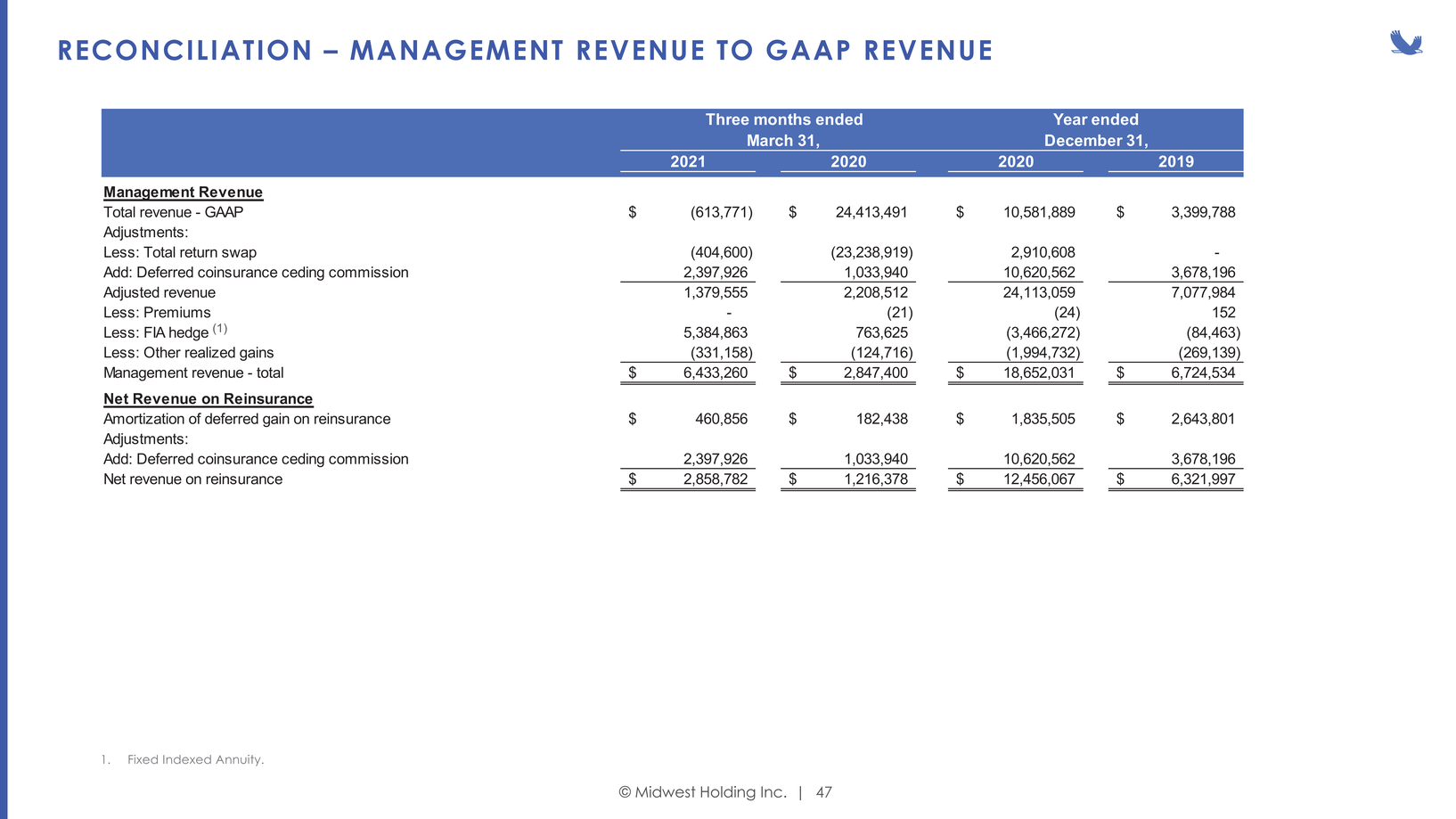Select the total 18,652,031
This screenshot has width=1456, height=819.
(x=1039, y=373)
